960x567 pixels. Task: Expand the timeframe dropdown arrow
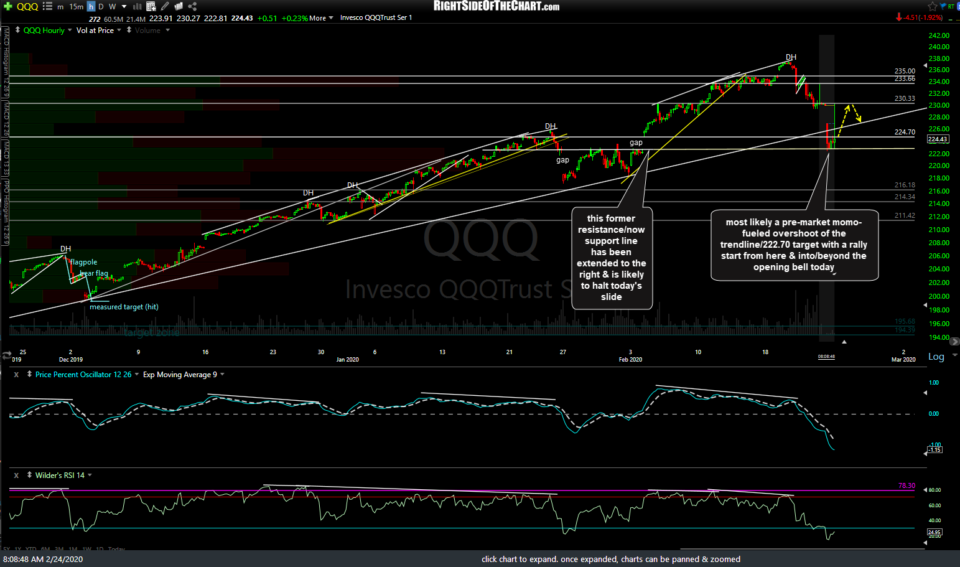(124, 7)
